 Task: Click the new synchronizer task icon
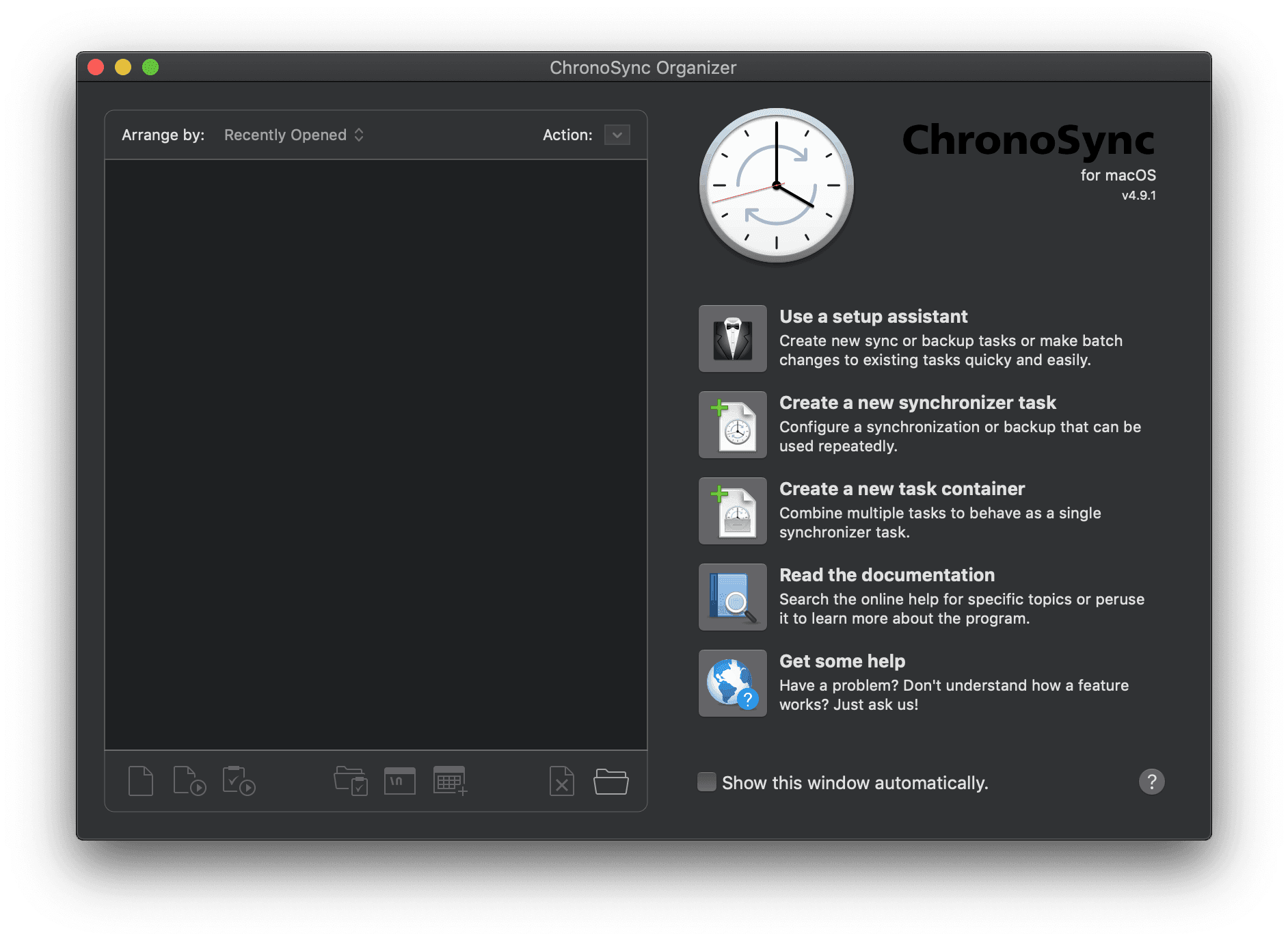pyautogui.click(x=733, y=425)
